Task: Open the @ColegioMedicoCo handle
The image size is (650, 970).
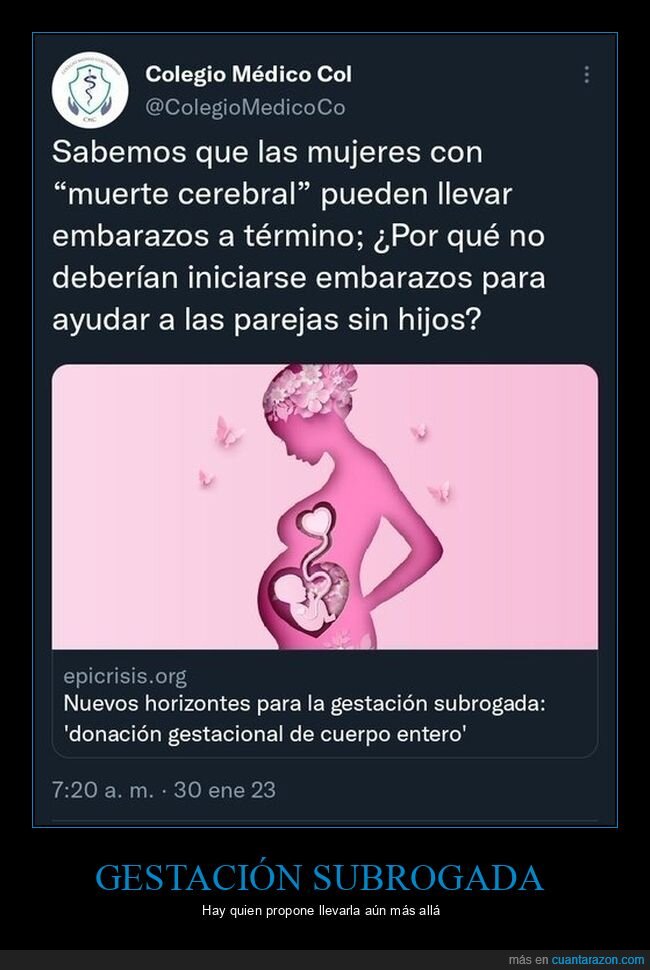Action: 246,107
